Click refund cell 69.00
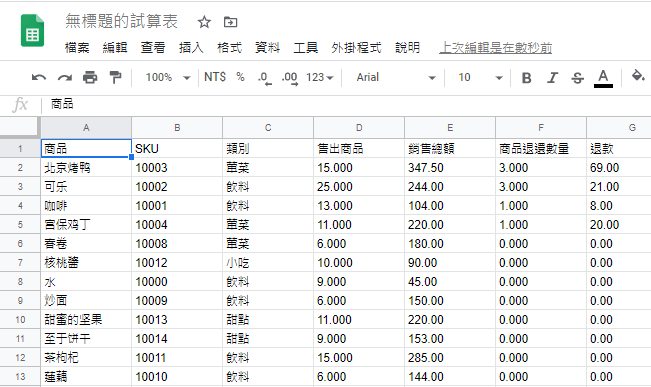The width and height of the screenshot is (651, 387). (x=619, y=167)
